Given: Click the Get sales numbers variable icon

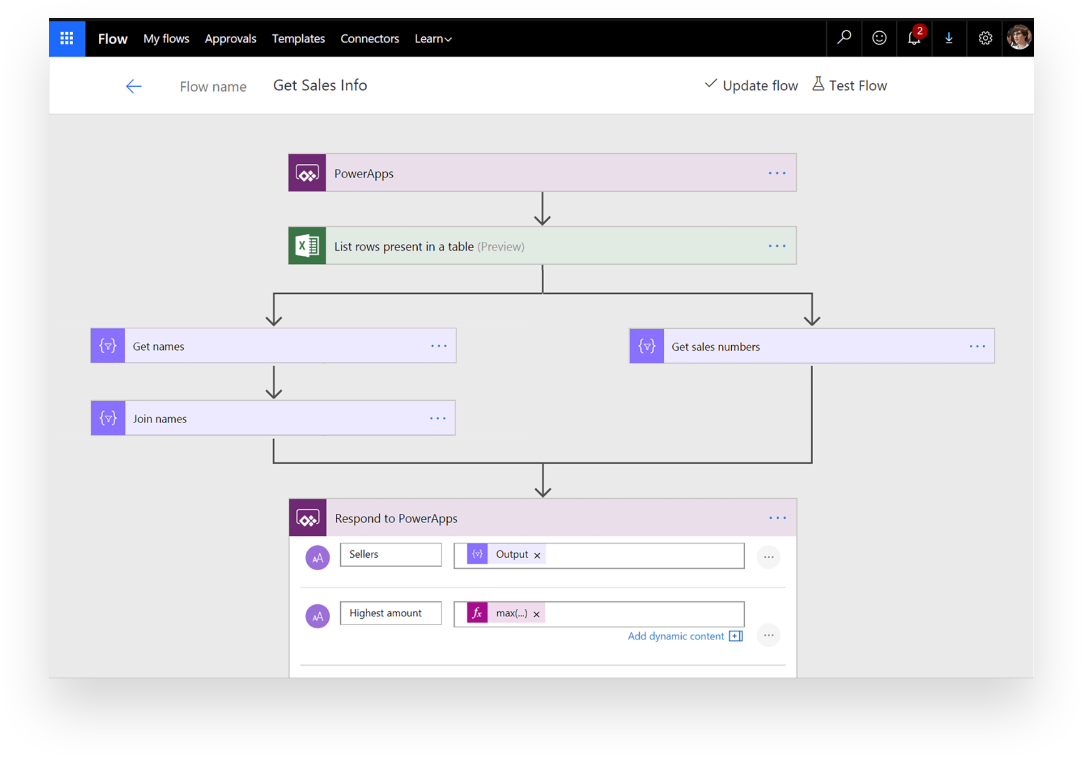Looking at the screenshot, I should (x=647, y=346).
